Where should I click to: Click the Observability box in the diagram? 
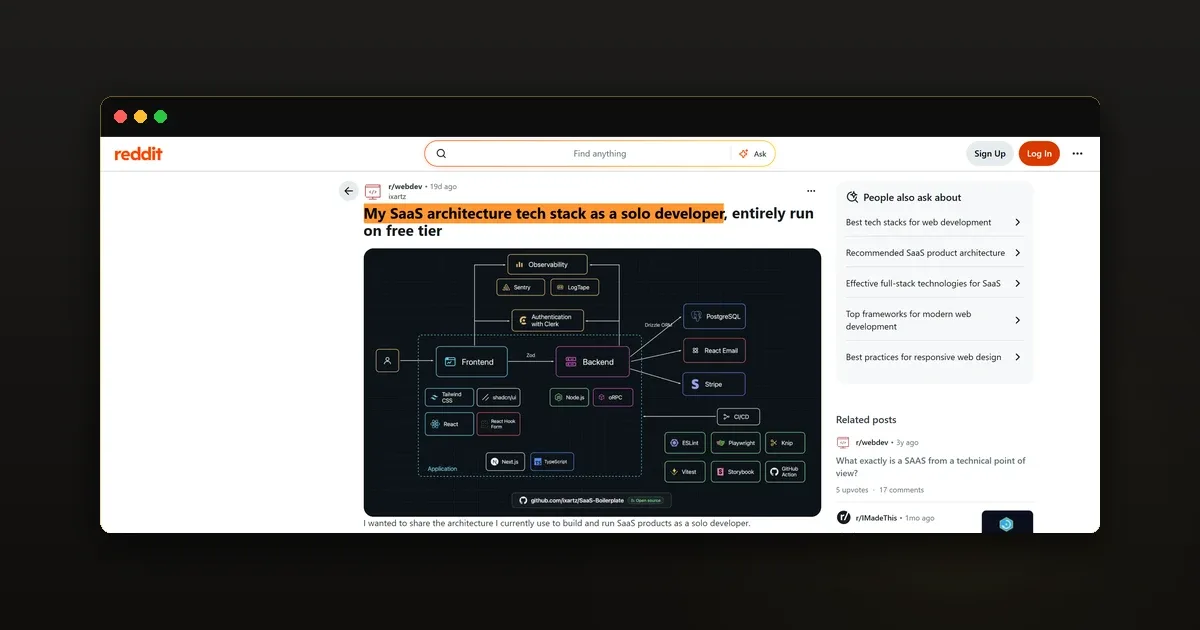pyautogui.click(x=547, y=264)
